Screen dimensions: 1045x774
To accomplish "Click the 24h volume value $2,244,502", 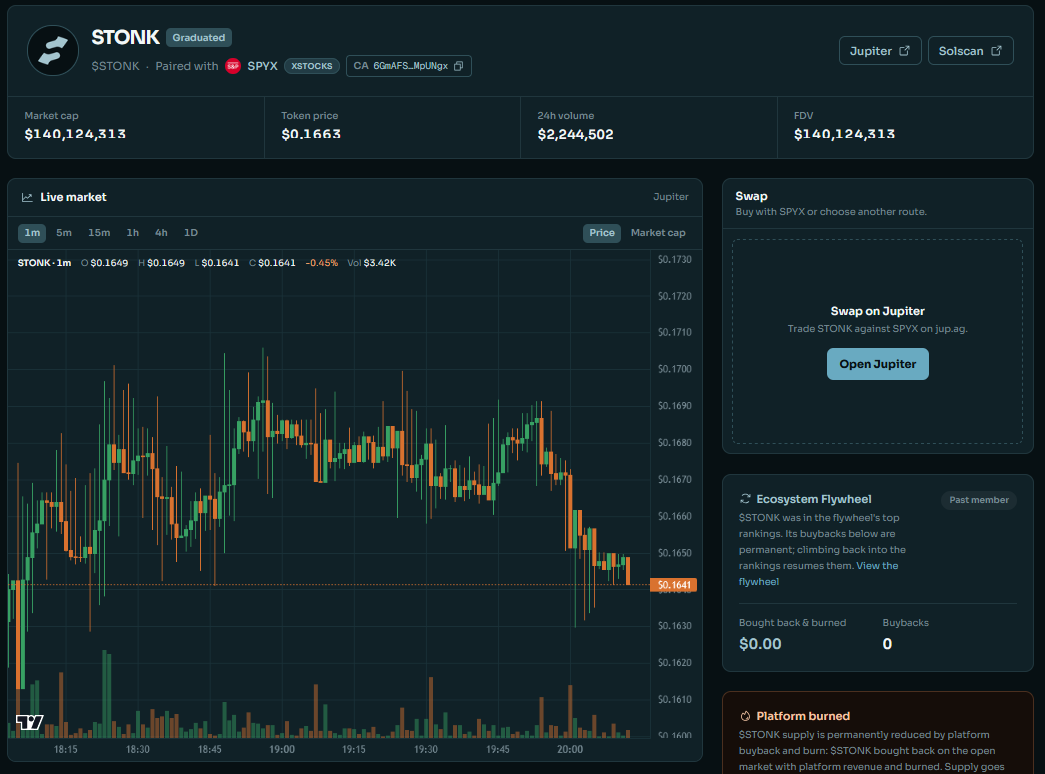I will (x=575, y=134).
